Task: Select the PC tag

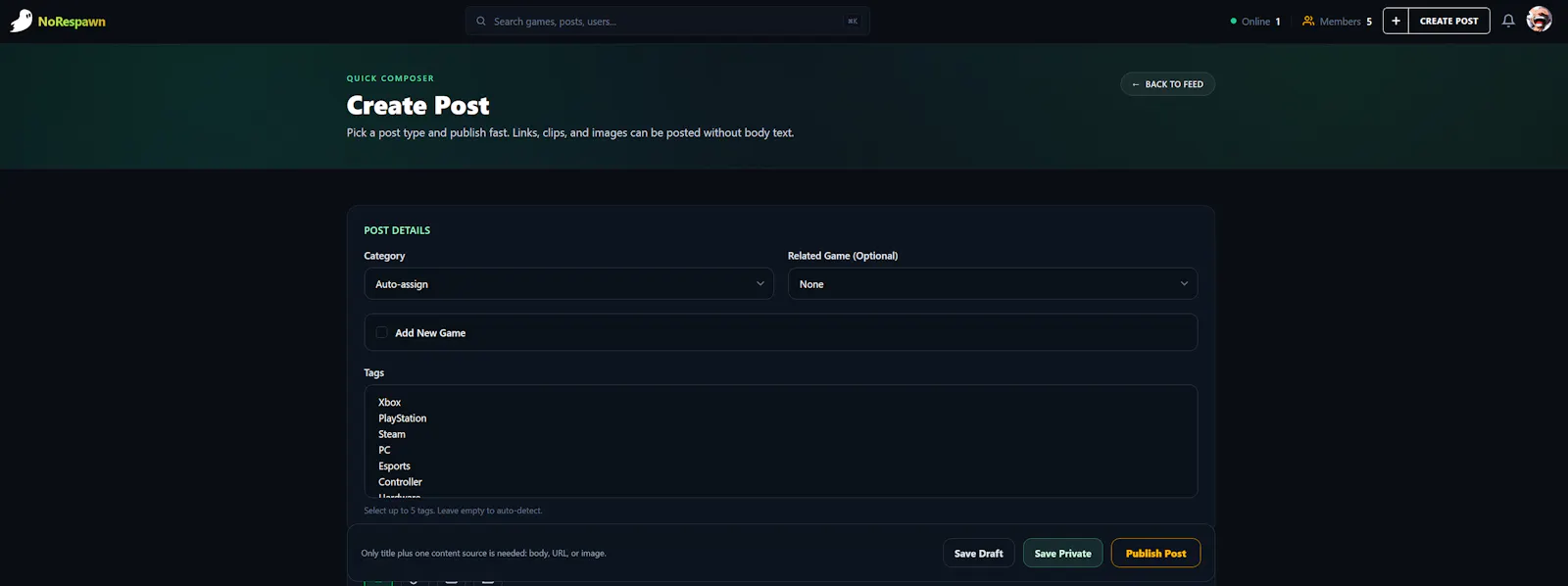Action: (384, 450)
